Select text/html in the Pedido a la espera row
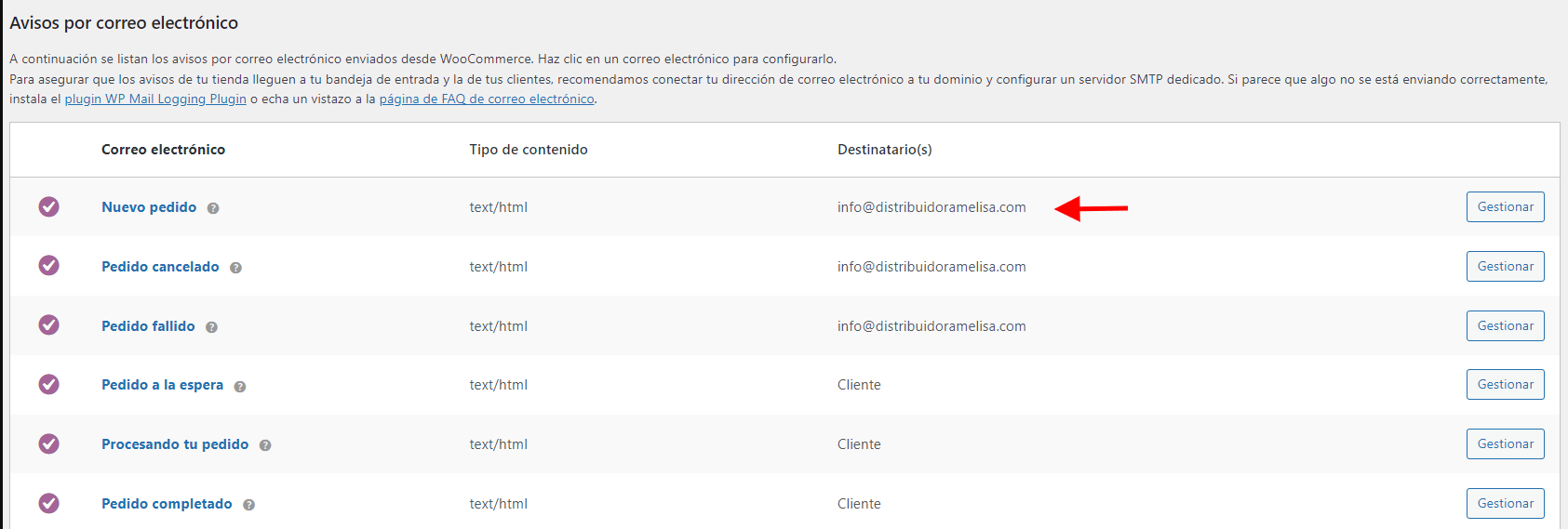 (498, 385)
